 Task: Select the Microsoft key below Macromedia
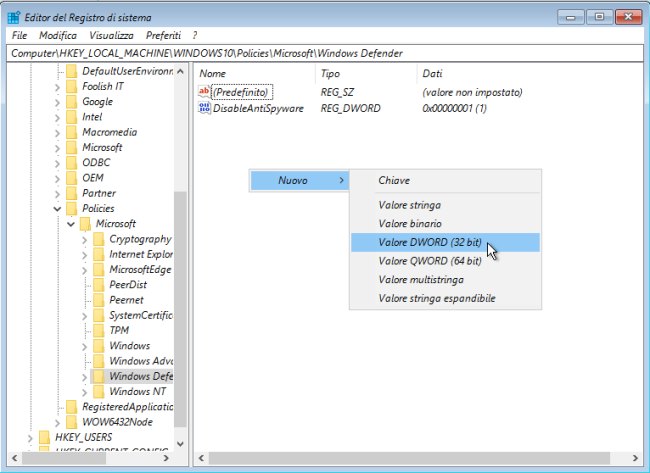(102, 148)
